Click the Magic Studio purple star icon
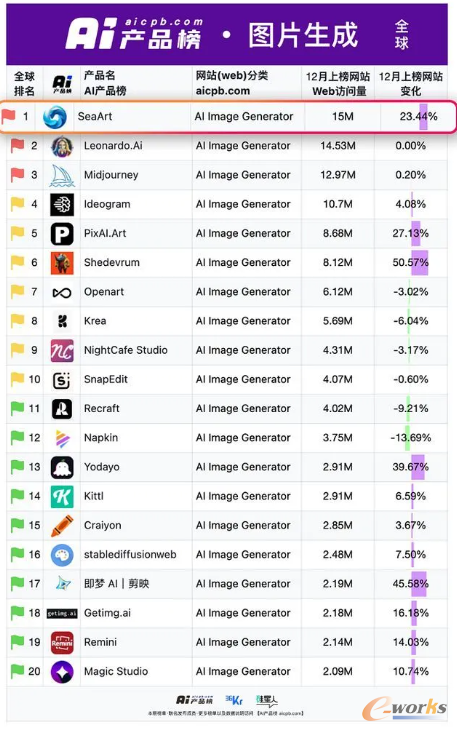Viewport: 457px width, 731px height. 62,672
